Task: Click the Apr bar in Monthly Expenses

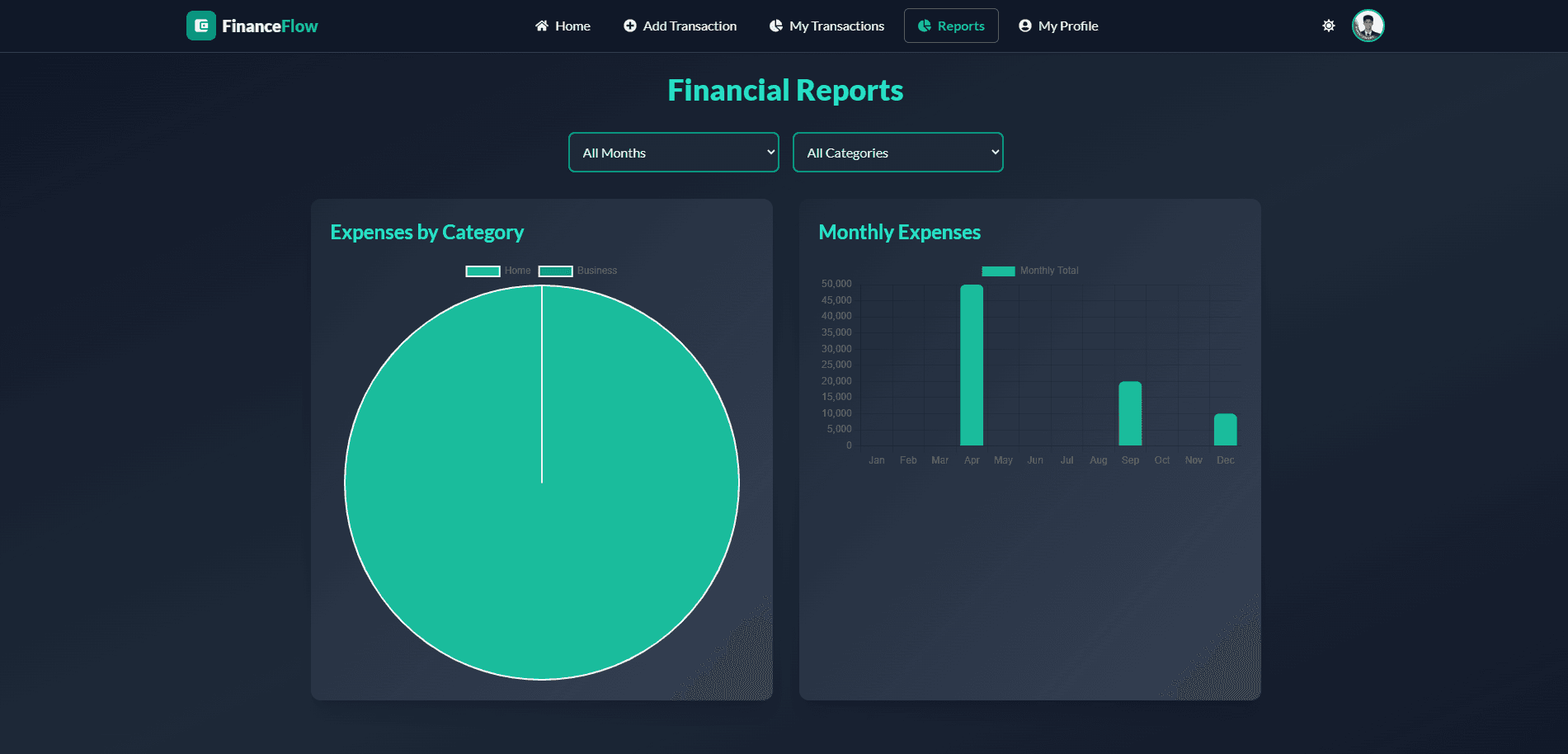Action: pos(972,365)
